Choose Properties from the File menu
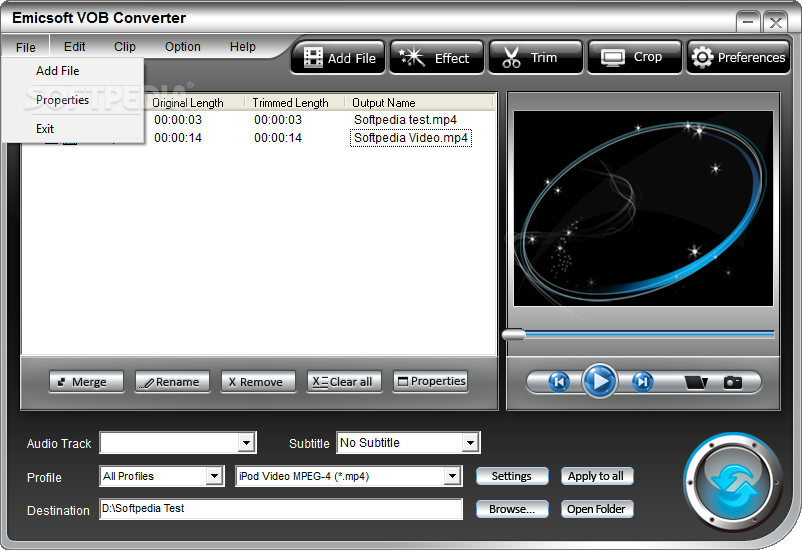This screenshot has width=802, height=550. 73,100
